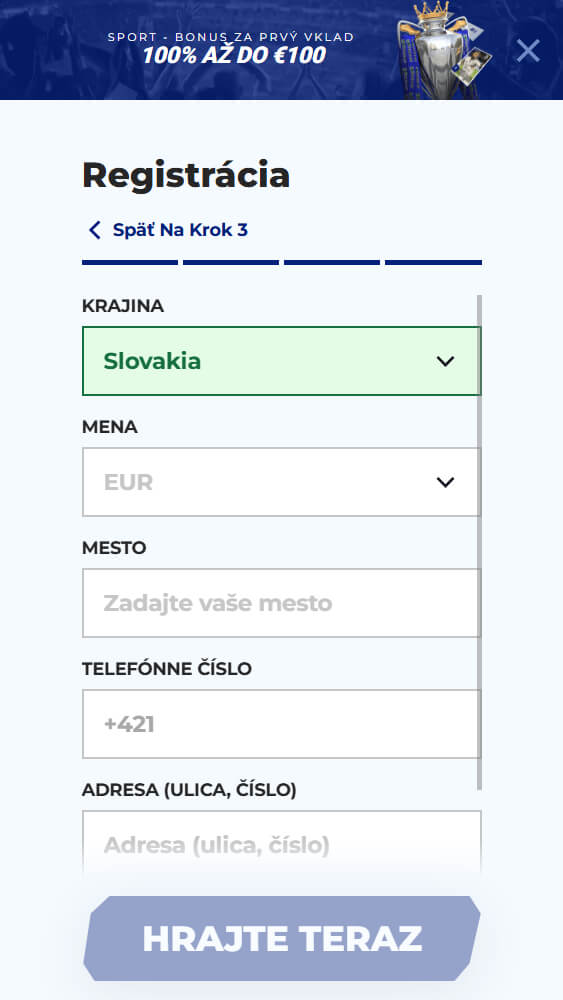This screenshot has height=1000, width=563.
Task: Click the trophy image in the banner
Action: (443, 50)
